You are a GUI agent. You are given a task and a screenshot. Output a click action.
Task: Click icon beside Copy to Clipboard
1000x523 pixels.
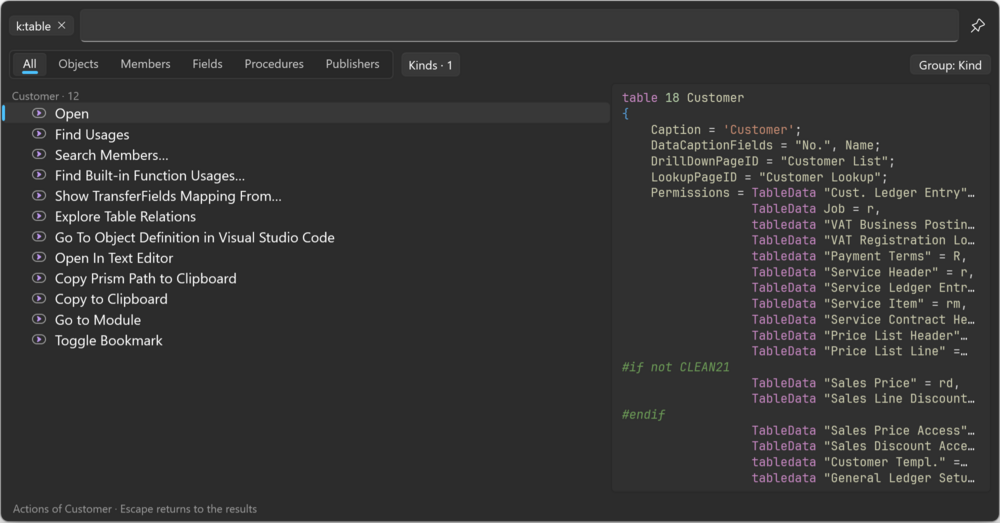[x=39, y=298]
